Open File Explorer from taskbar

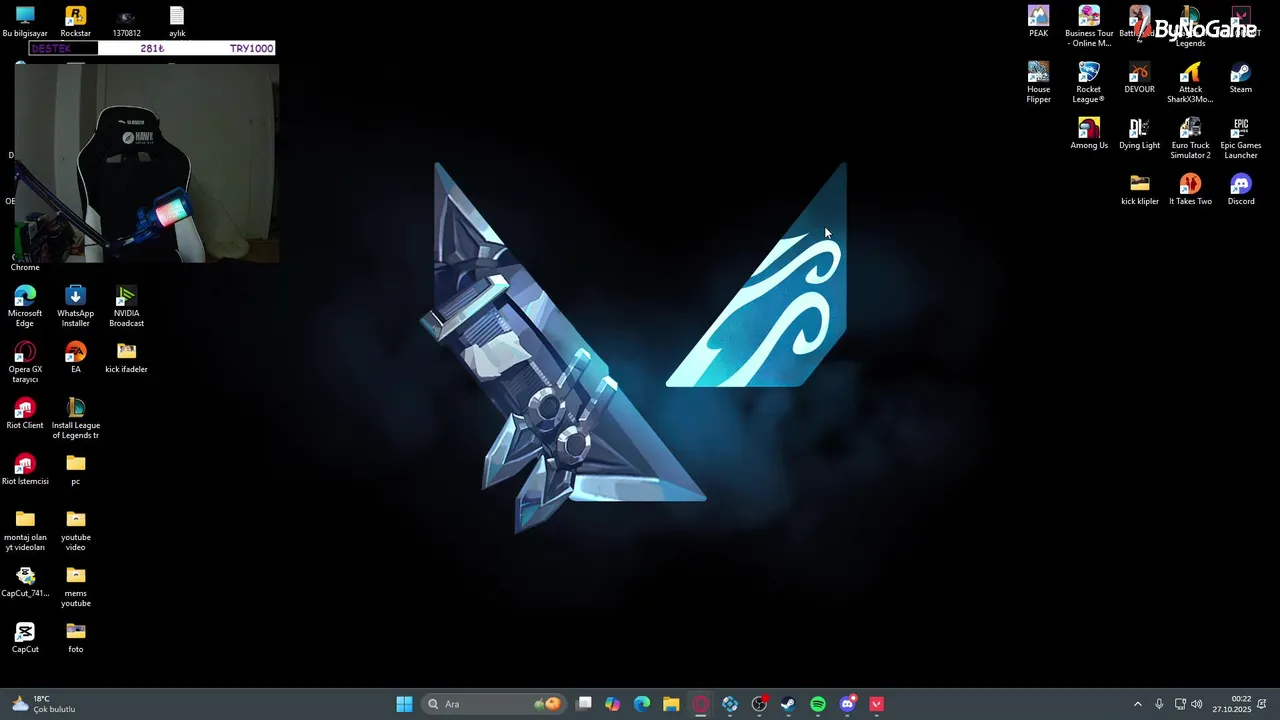coord(671,704)
